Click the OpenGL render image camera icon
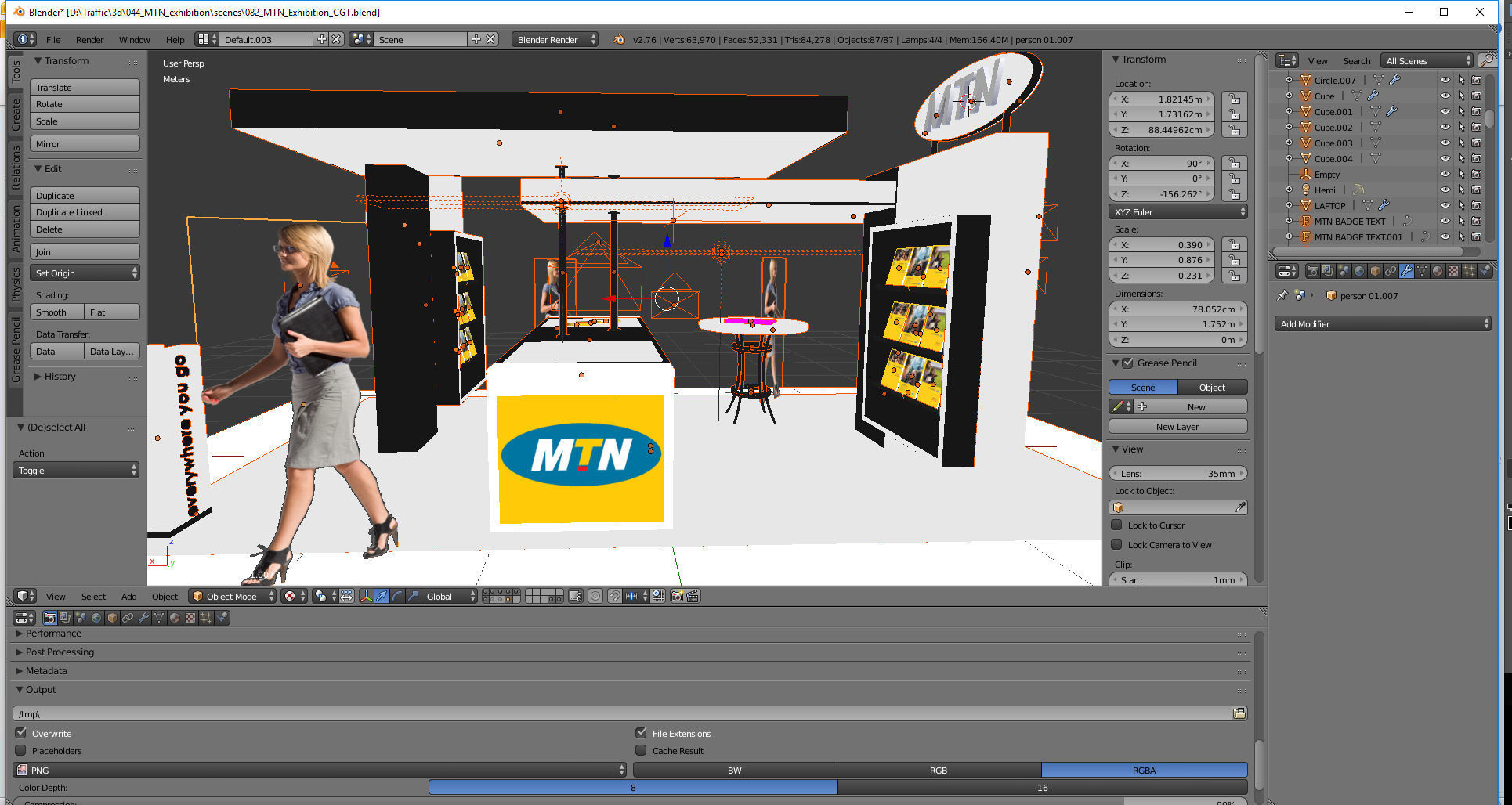The image size is (1512, 805). [x=678, y=596]
